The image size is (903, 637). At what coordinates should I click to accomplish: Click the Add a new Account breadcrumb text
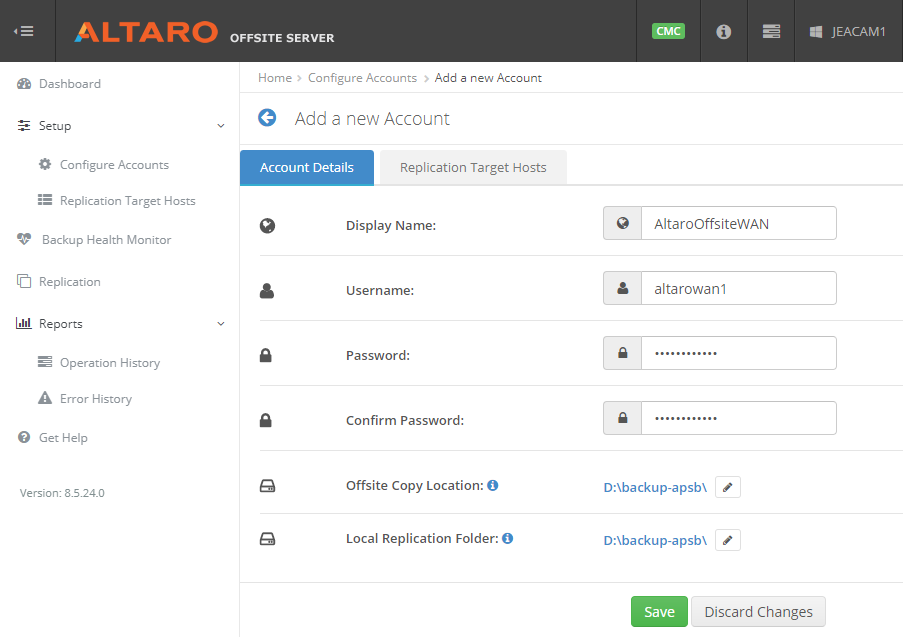[488, 78]
